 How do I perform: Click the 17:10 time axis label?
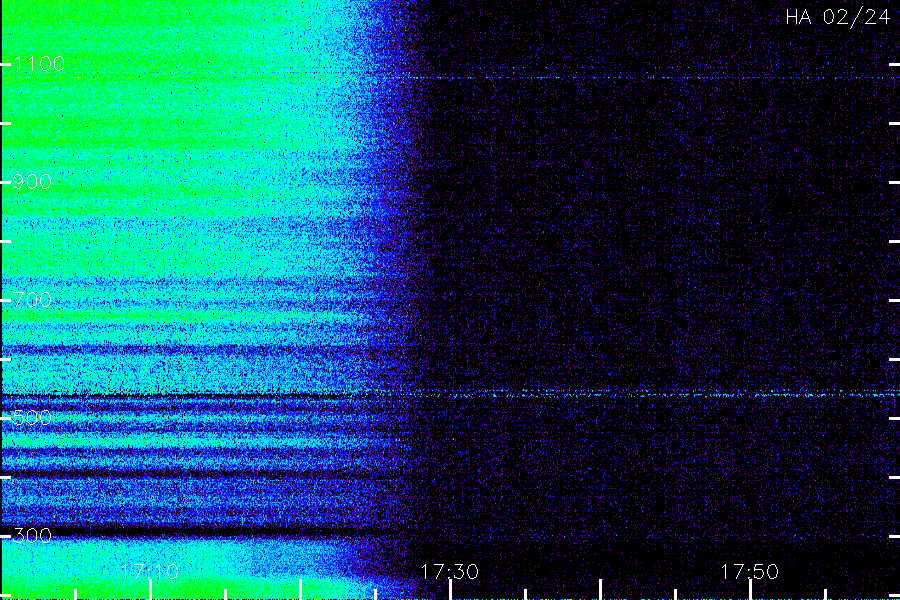point(150,572)
